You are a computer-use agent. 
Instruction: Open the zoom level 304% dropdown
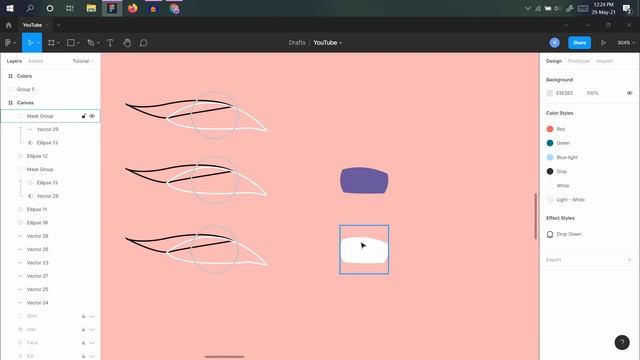tap(626, 42)
